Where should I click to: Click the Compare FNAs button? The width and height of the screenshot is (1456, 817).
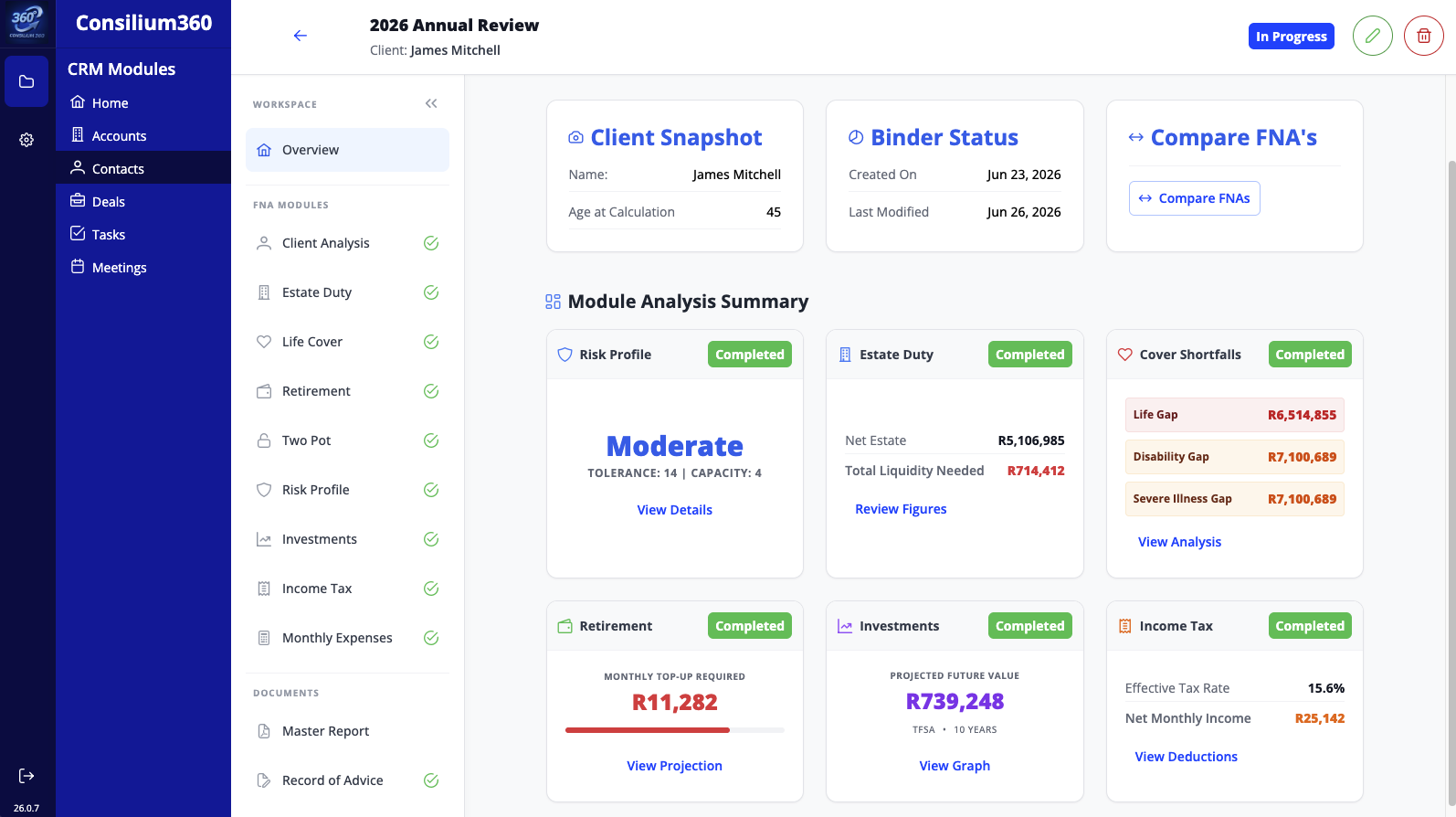[x=1194, y=198]
